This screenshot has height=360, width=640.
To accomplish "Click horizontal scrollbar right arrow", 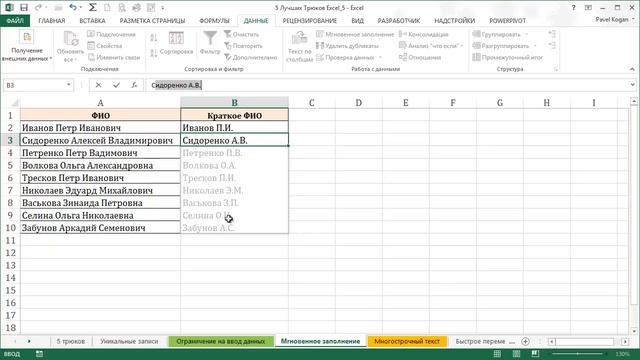I will tap(625, 341).
